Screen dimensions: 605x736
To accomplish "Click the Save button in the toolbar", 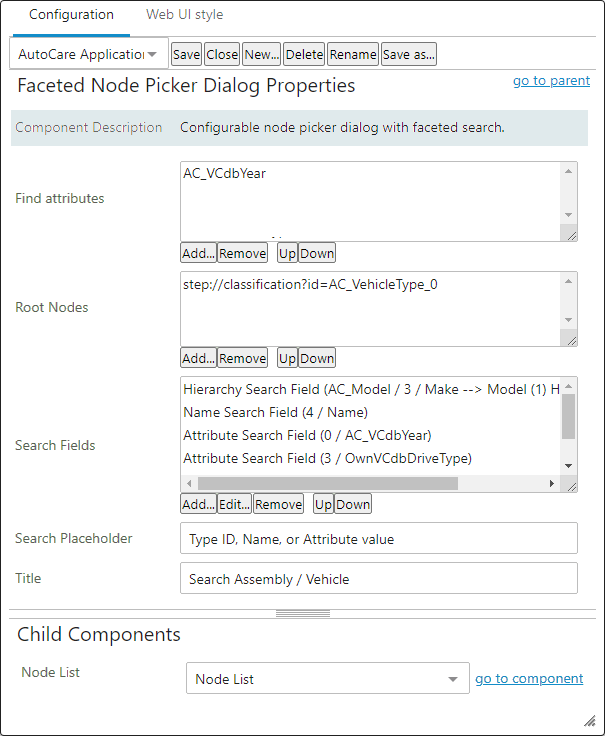I will click(x=186, y=54).
